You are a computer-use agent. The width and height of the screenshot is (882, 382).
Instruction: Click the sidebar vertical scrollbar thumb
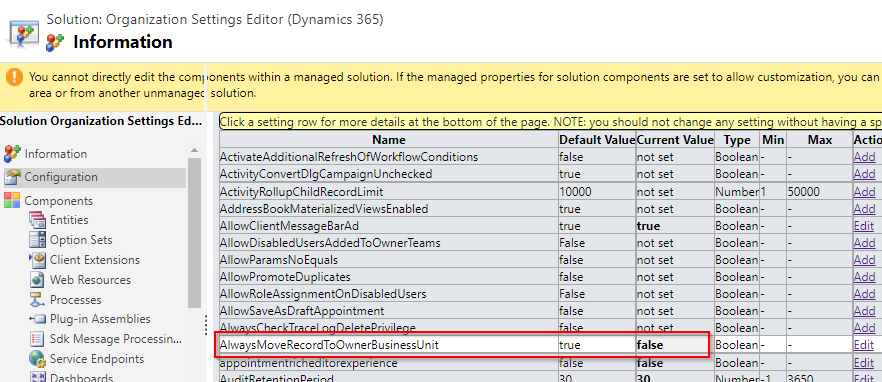194,233
